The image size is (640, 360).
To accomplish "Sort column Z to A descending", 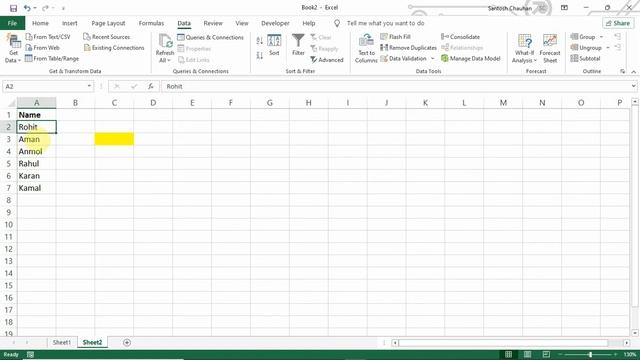I will (x=260, y=55).
